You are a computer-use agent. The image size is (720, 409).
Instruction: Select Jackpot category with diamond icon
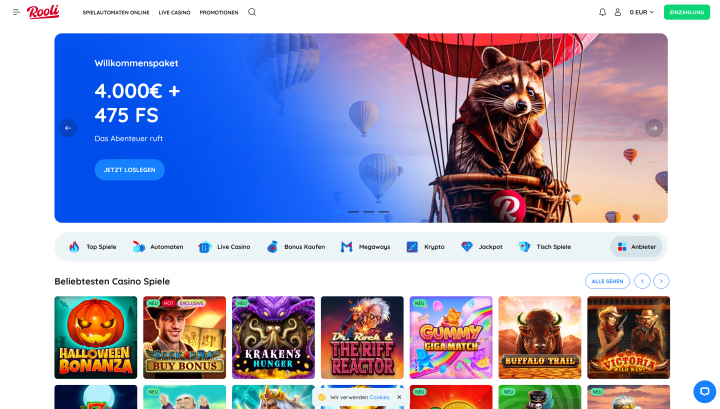point(482,247)
